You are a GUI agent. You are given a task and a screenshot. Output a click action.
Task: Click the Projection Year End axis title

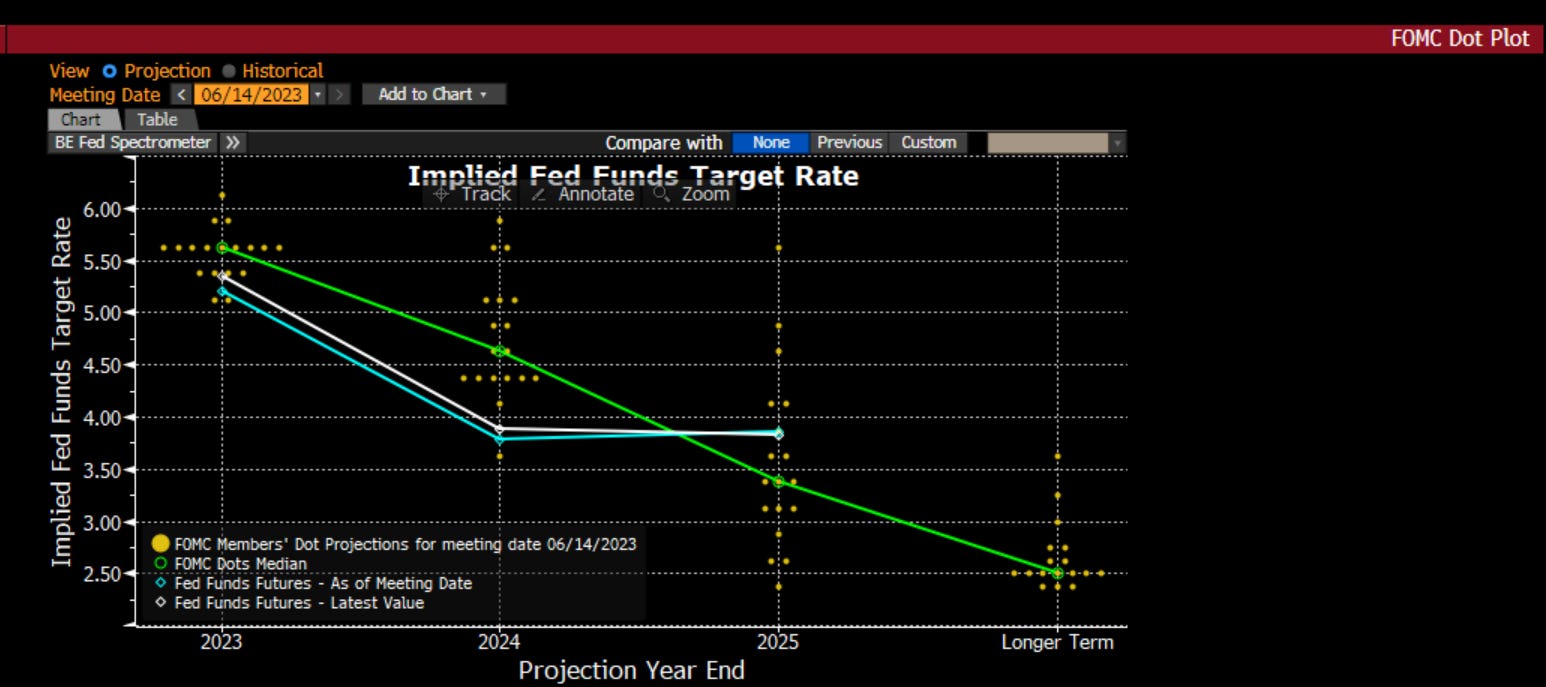631,670
